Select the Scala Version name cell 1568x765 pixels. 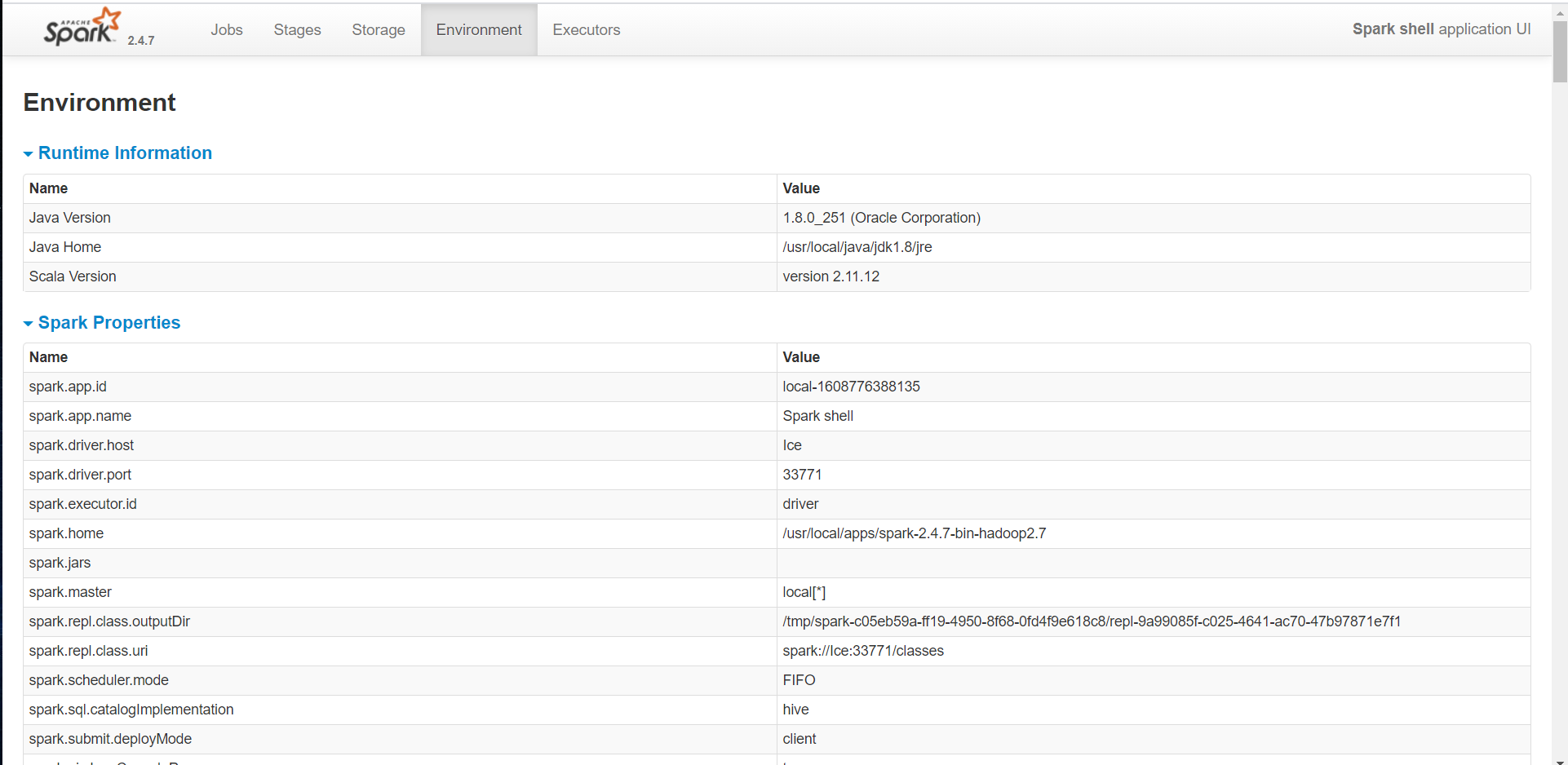pos(400,276)
